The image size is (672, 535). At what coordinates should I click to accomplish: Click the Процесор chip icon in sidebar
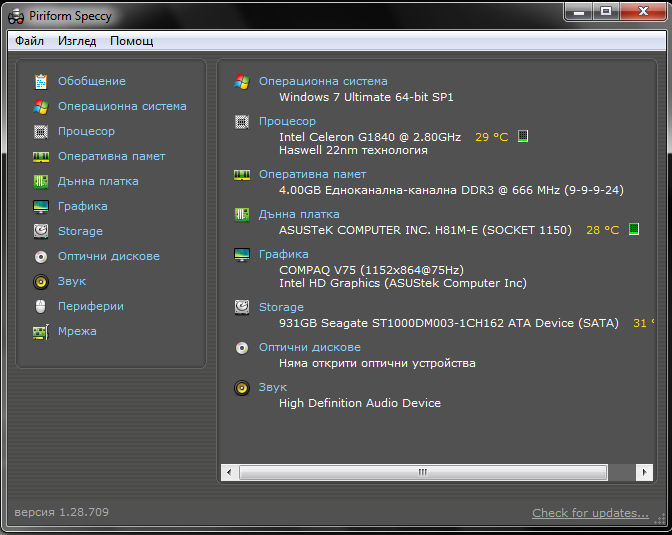(x=41, y=132)
